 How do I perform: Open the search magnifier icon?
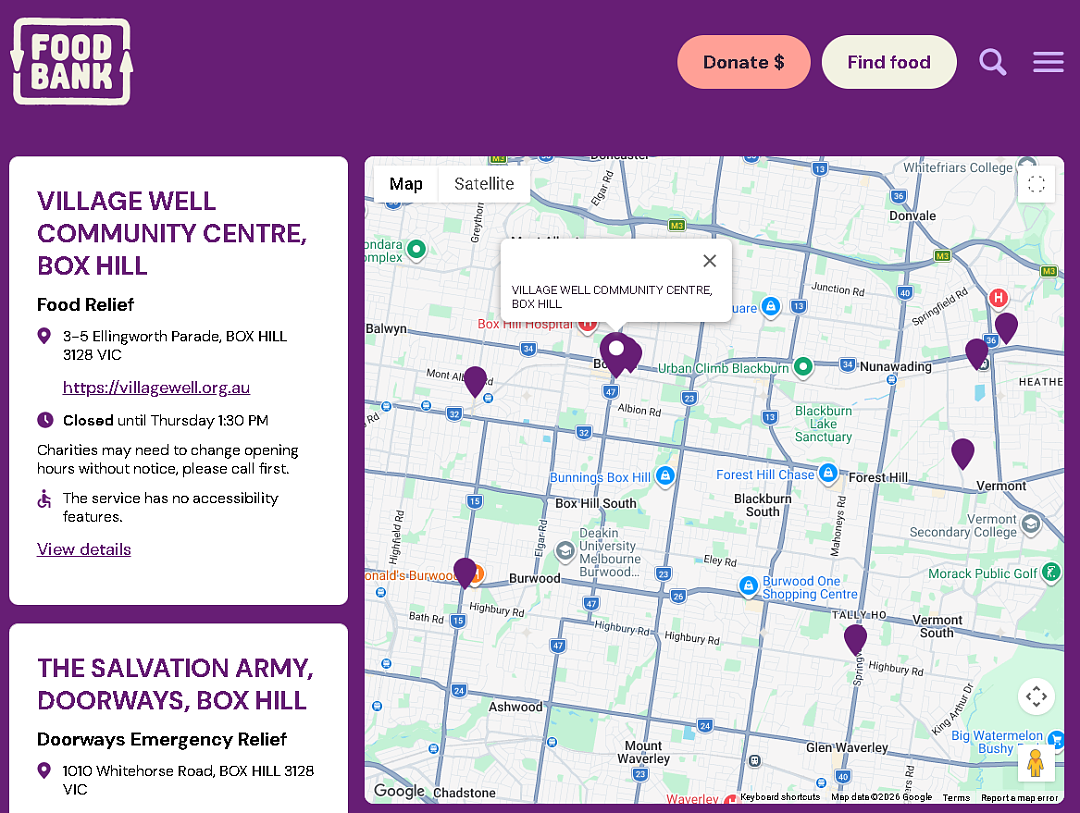[993, 62]
